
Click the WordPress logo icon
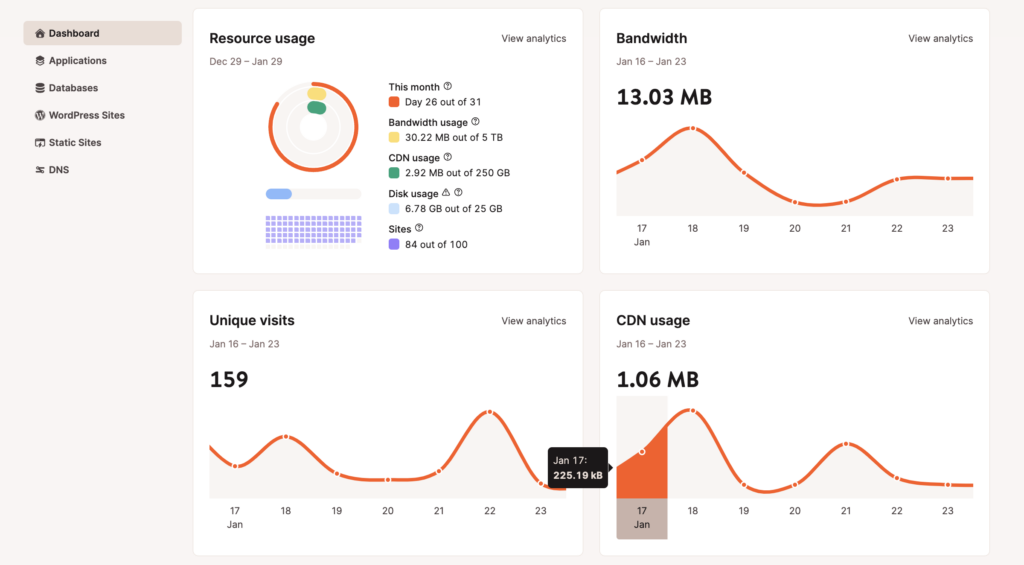(40, 115)
